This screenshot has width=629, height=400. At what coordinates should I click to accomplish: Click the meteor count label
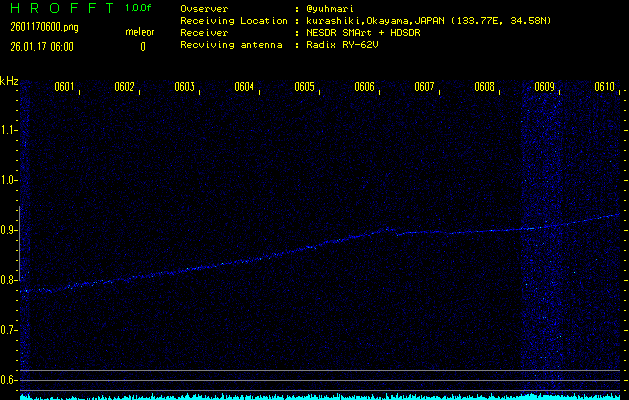click(x=139, y=32)
